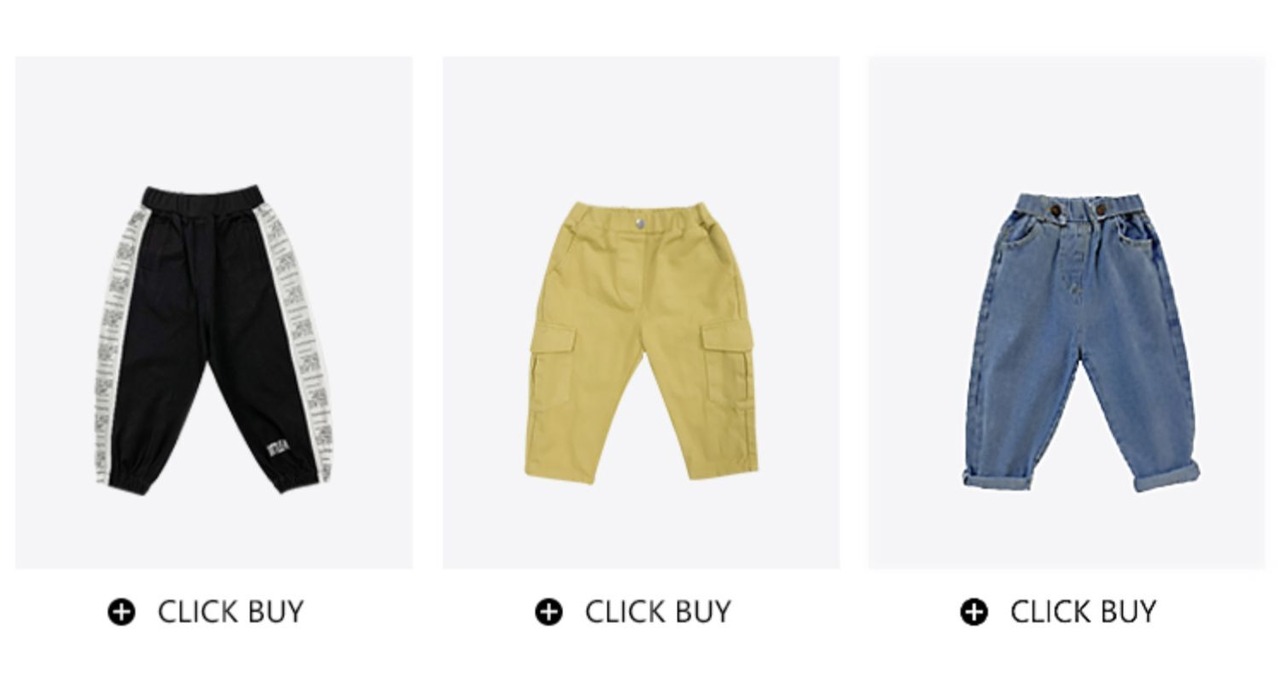
Task: Click the plus icon under yellow cargo pants
Action: tap(549, 611)
